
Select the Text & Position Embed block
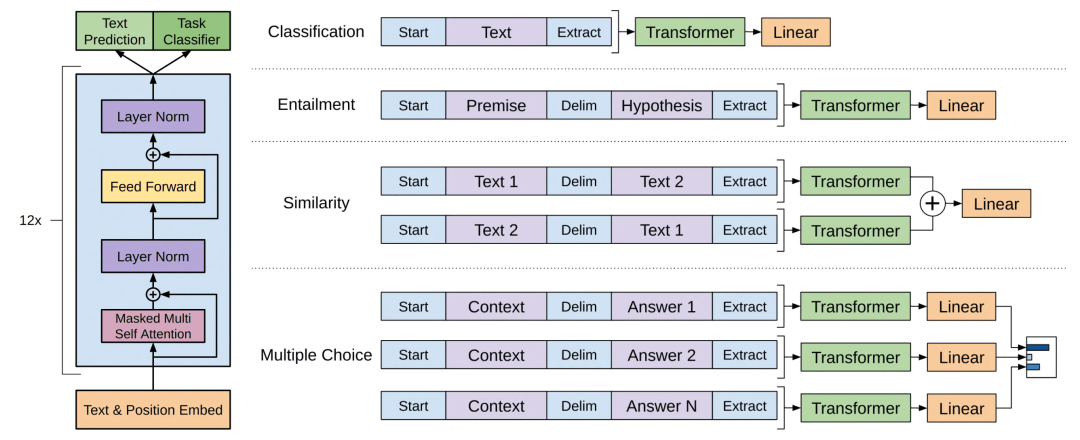coord(153,409)
